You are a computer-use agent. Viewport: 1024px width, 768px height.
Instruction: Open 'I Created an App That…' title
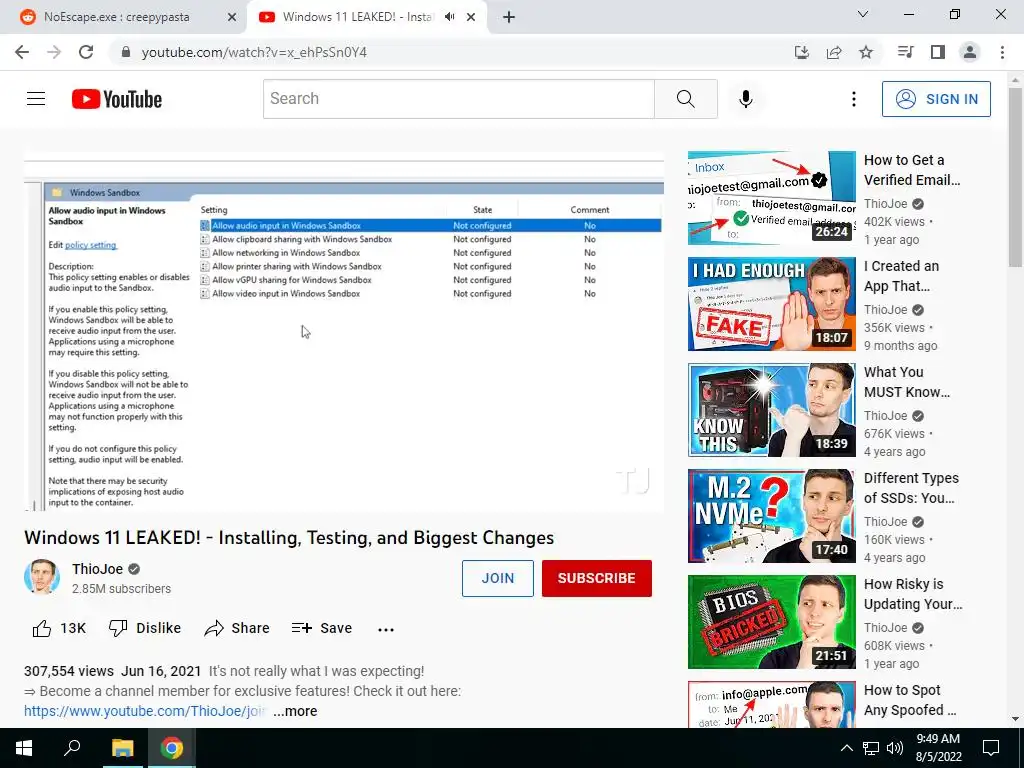[901, 276]
